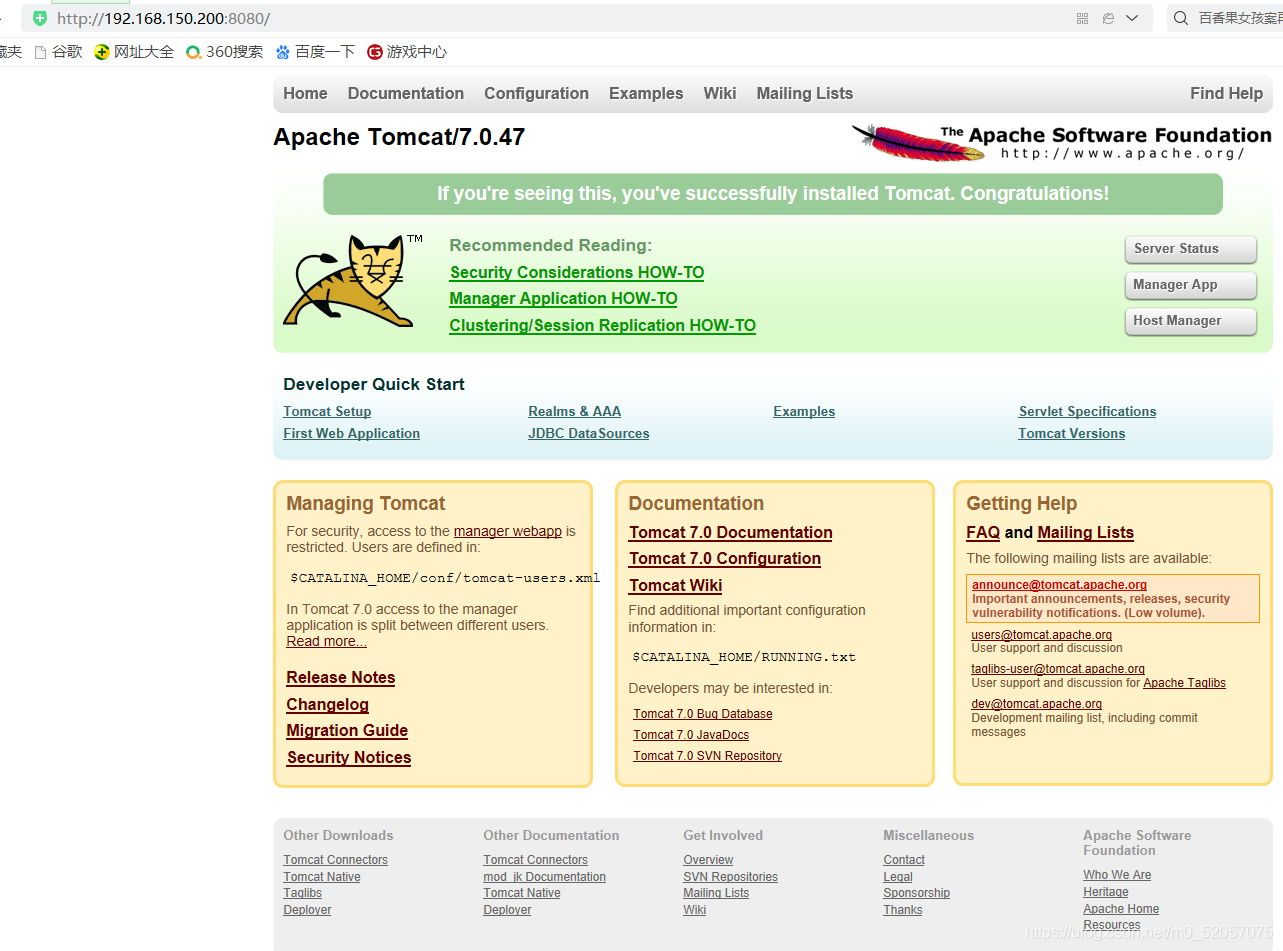Open the Realms & AAA link

click(575, 411)
